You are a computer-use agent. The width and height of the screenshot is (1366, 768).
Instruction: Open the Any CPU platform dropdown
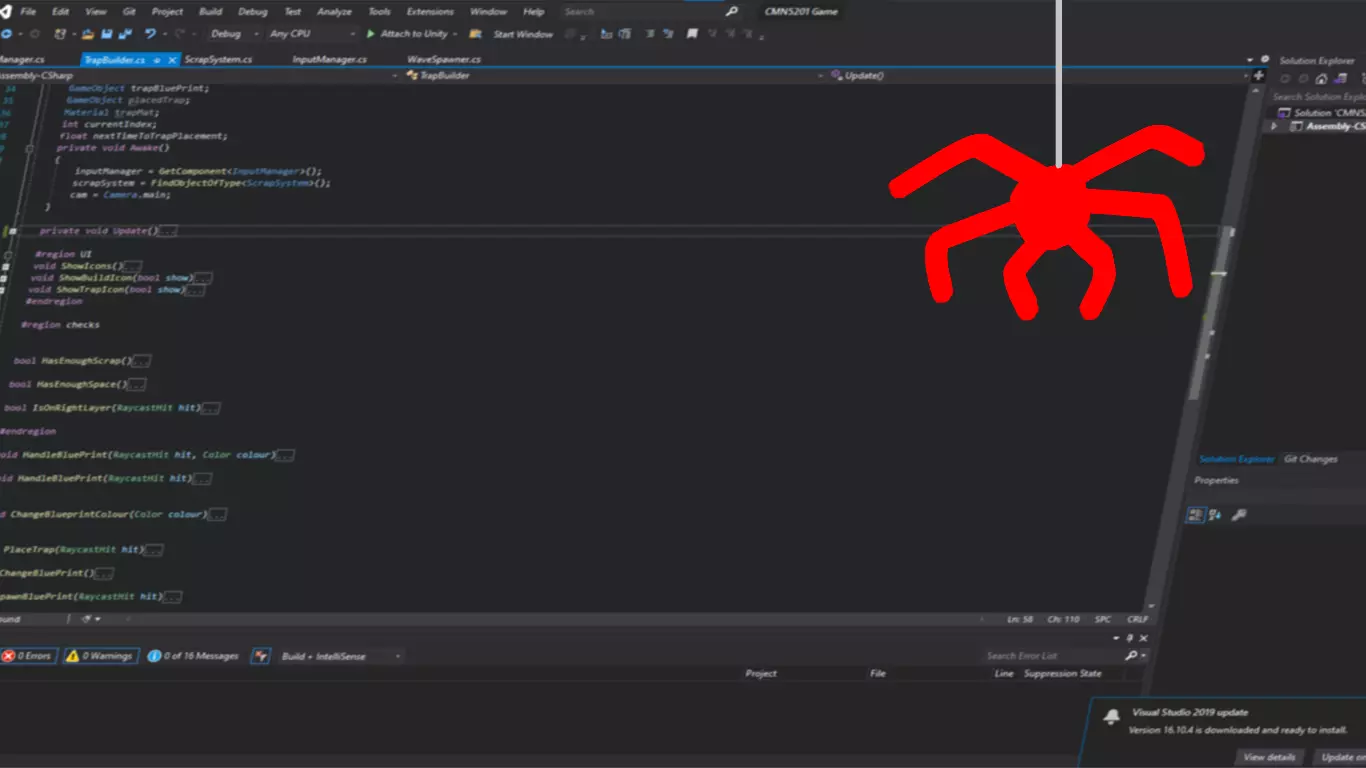(x=355, y=33)
